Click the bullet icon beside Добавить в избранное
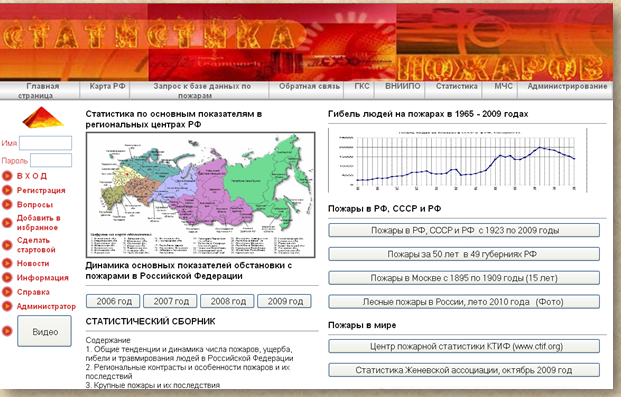This screenshot has height=397, width=621. 7,223
